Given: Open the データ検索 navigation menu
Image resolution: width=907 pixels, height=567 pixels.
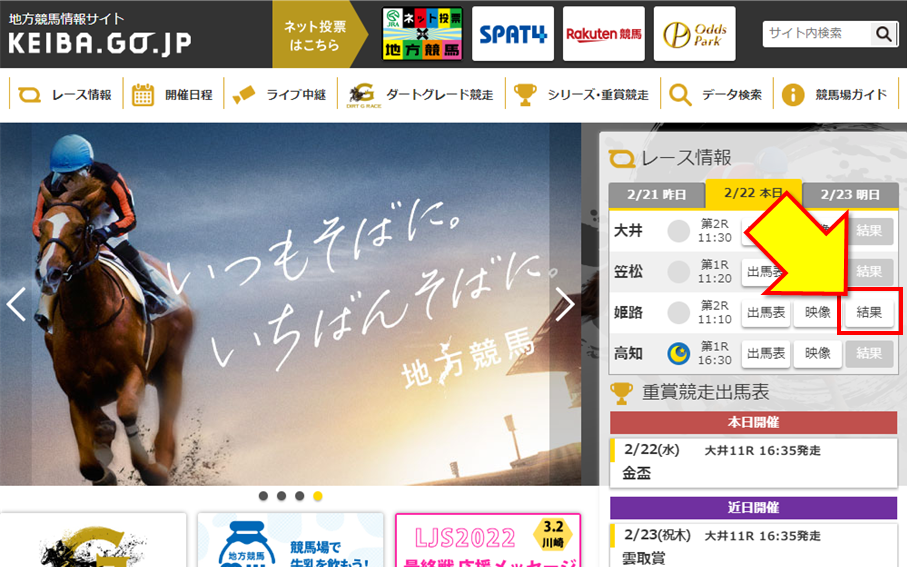Looking at the screenshot, I should tap(716, 95).
